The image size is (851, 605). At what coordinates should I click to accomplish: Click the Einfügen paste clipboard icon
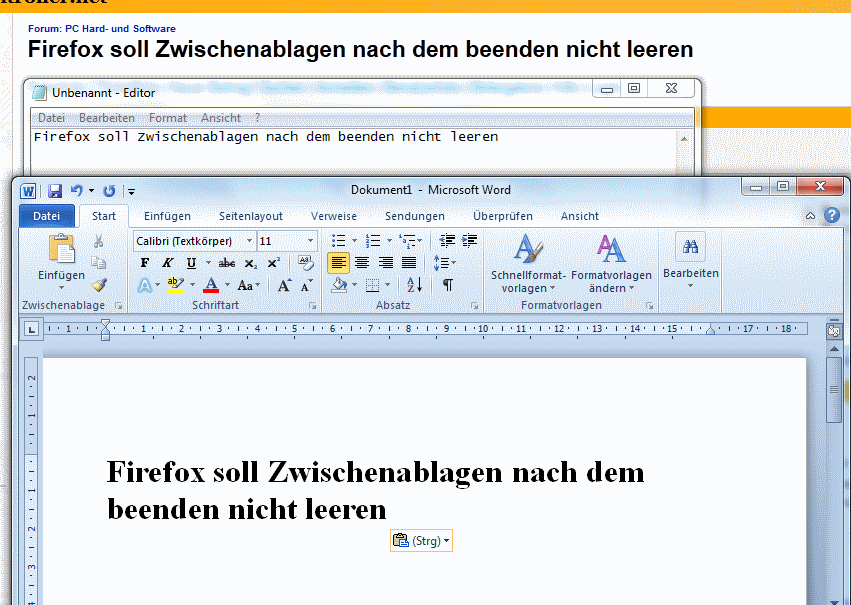point(61,250)
